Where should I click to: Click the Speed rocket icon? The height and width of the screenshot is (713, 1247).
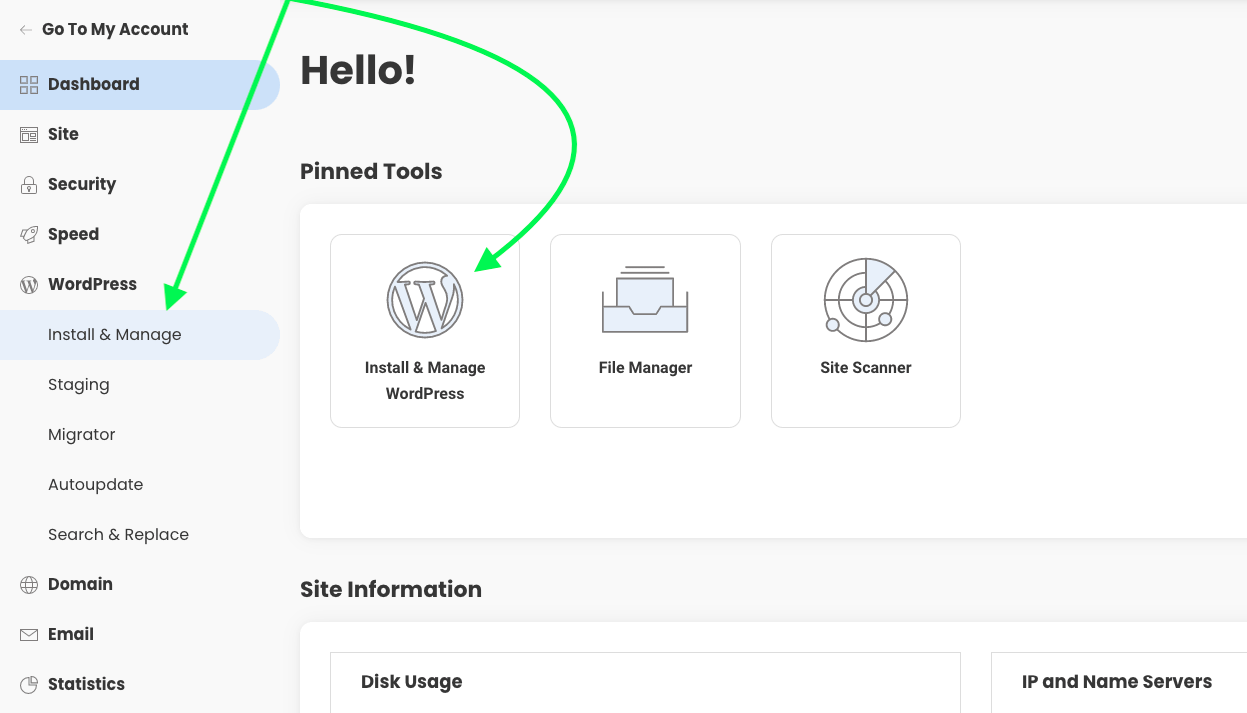pos(29,235)
